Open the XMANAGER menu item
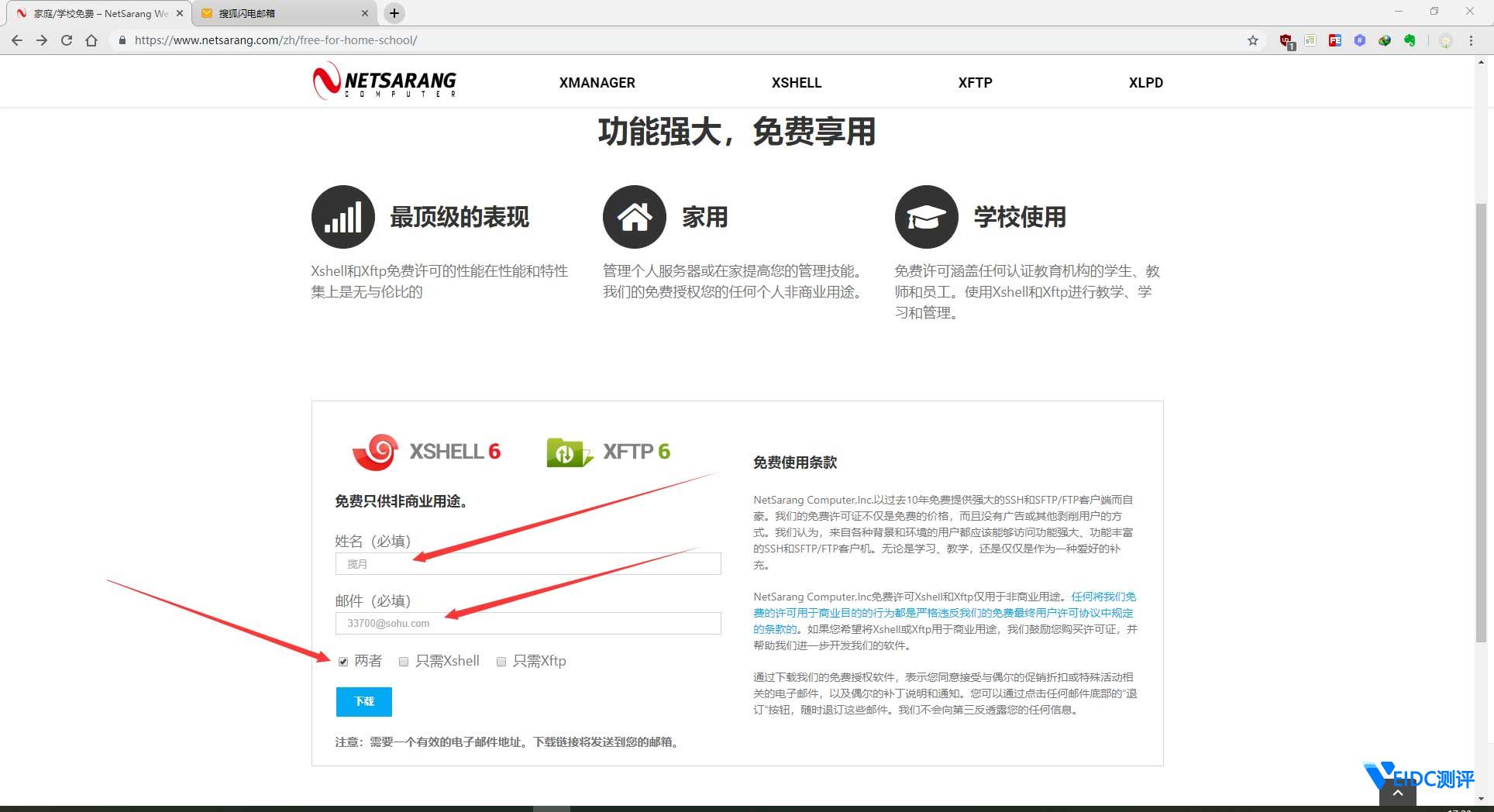1494x812 pixels. (x=597, y=82)
